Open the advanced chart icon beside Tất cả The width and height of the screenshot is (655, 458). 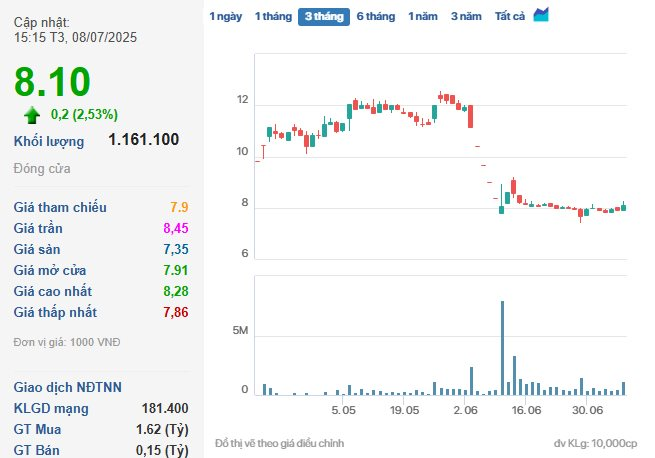541,15
